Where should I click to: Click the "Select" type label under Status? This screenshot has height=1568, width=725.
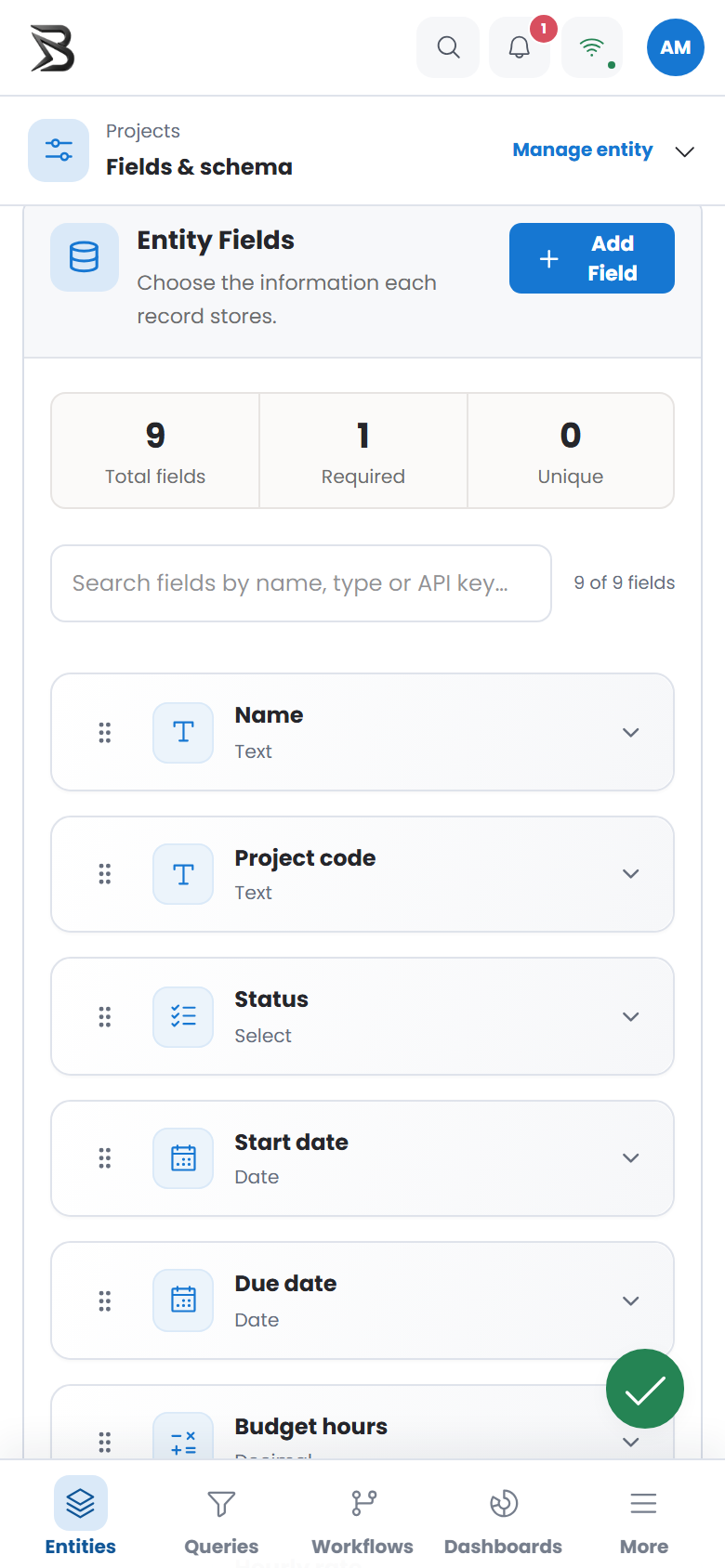tap(263, 1036)
